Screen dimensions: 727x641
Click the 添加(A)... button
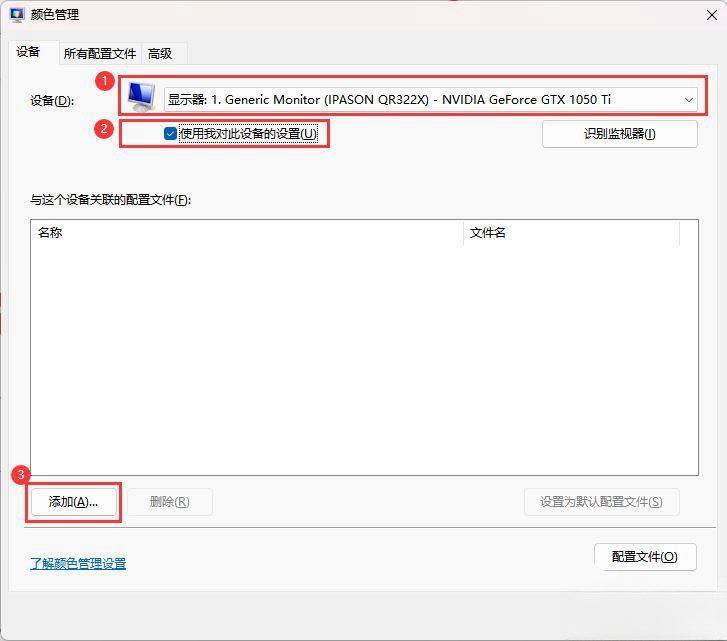click(73, 502)
